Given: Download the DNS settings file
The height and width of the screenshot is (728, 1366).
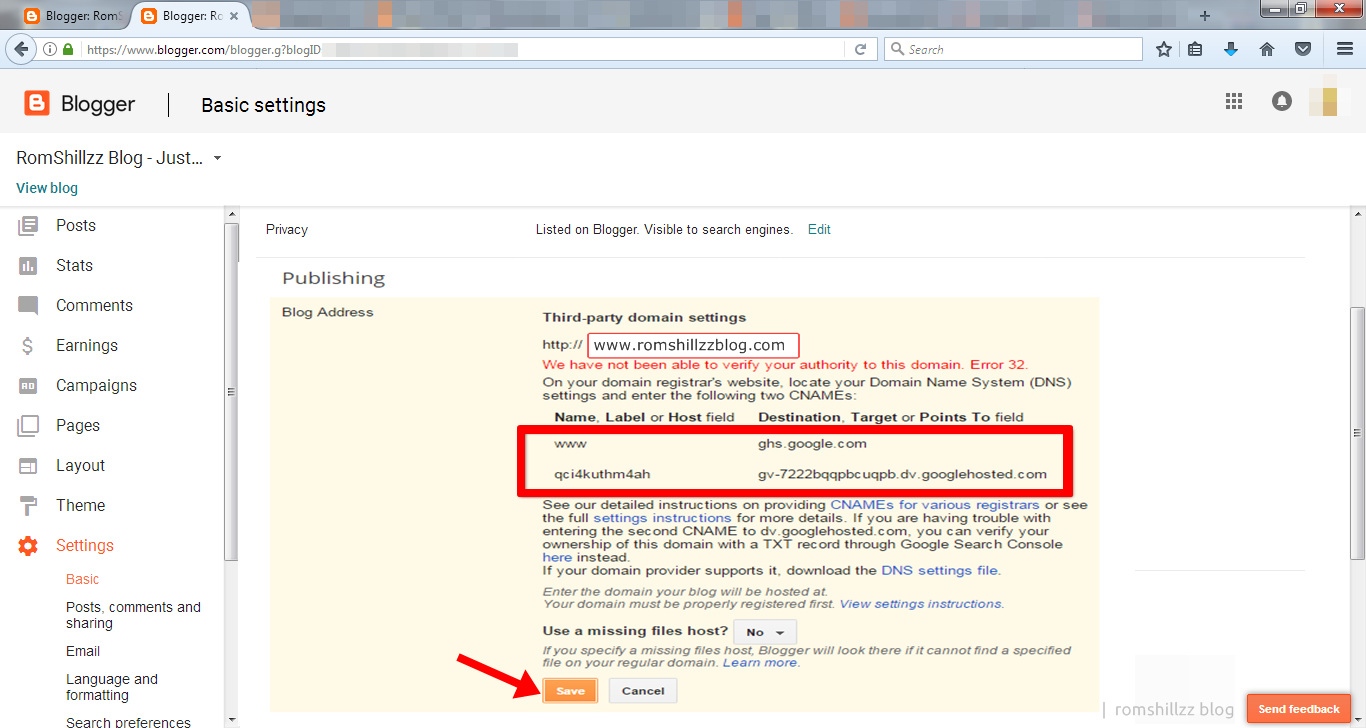Looking at the screenshot, I should tap(940, 570).
